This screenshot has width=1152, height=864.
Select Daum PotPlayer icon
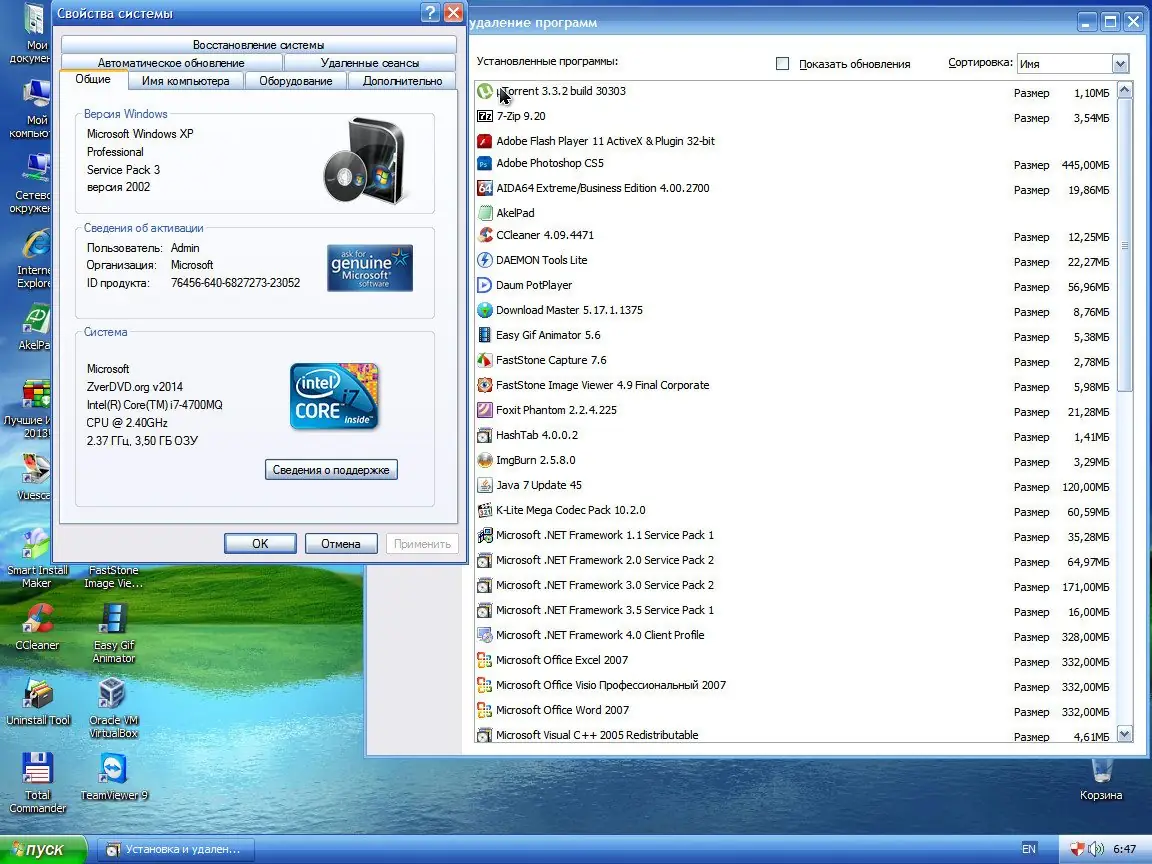484,285
